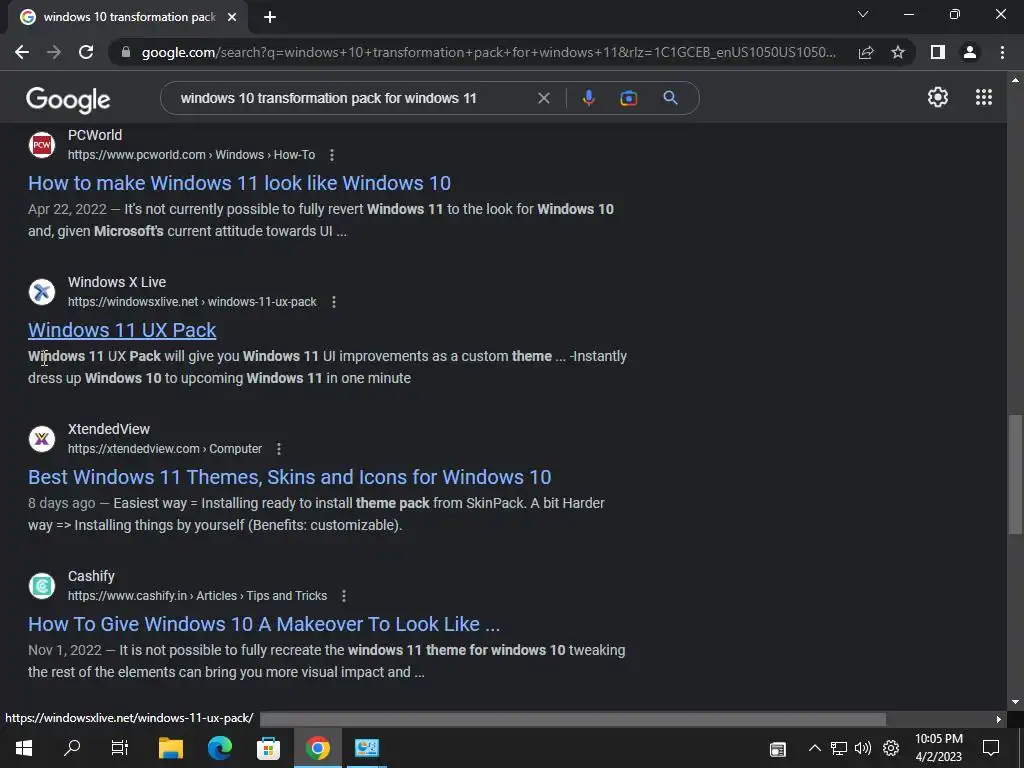Open the volume control tray icon

[x=863, y=748]
